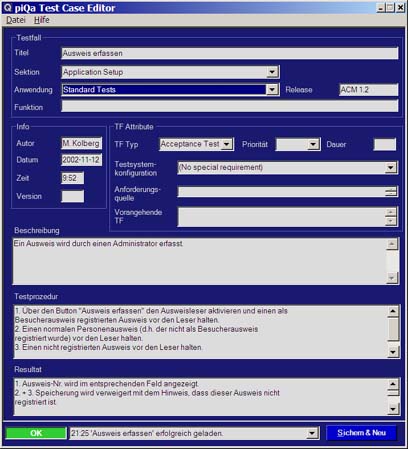Click the Vorangehende TF up arrow
This screenshot has height=449, width=408.
391,212
